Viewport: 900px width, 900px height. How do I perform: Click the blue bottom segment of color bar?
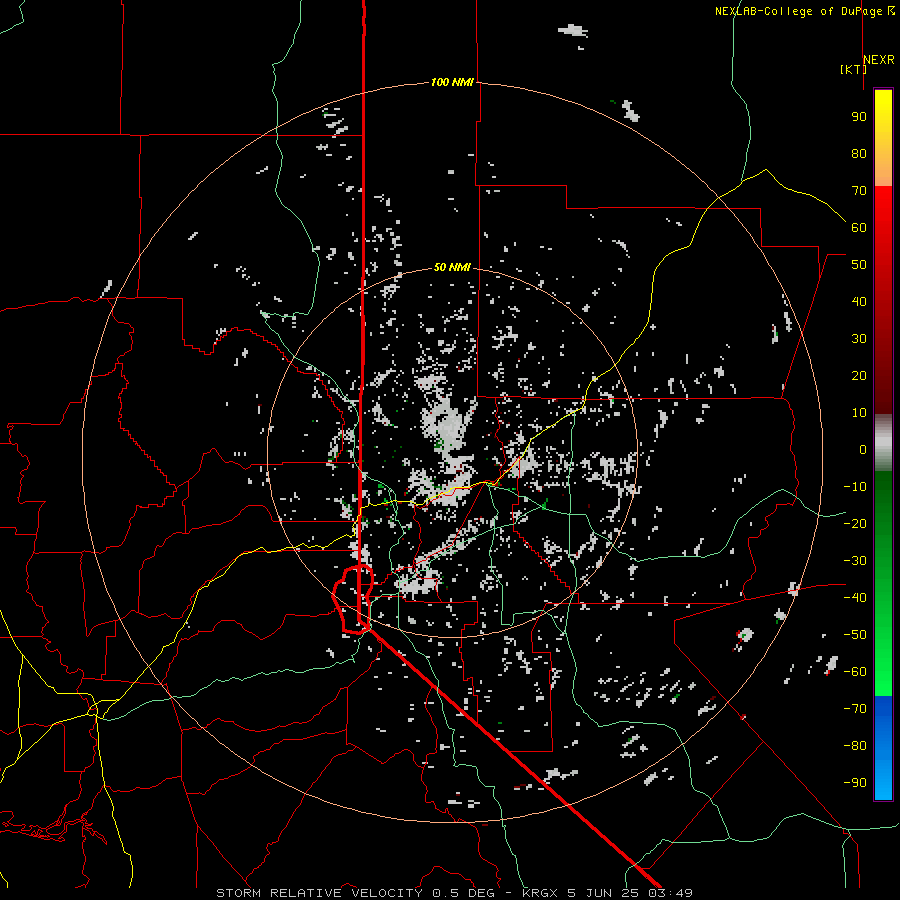tap(883, 748)
